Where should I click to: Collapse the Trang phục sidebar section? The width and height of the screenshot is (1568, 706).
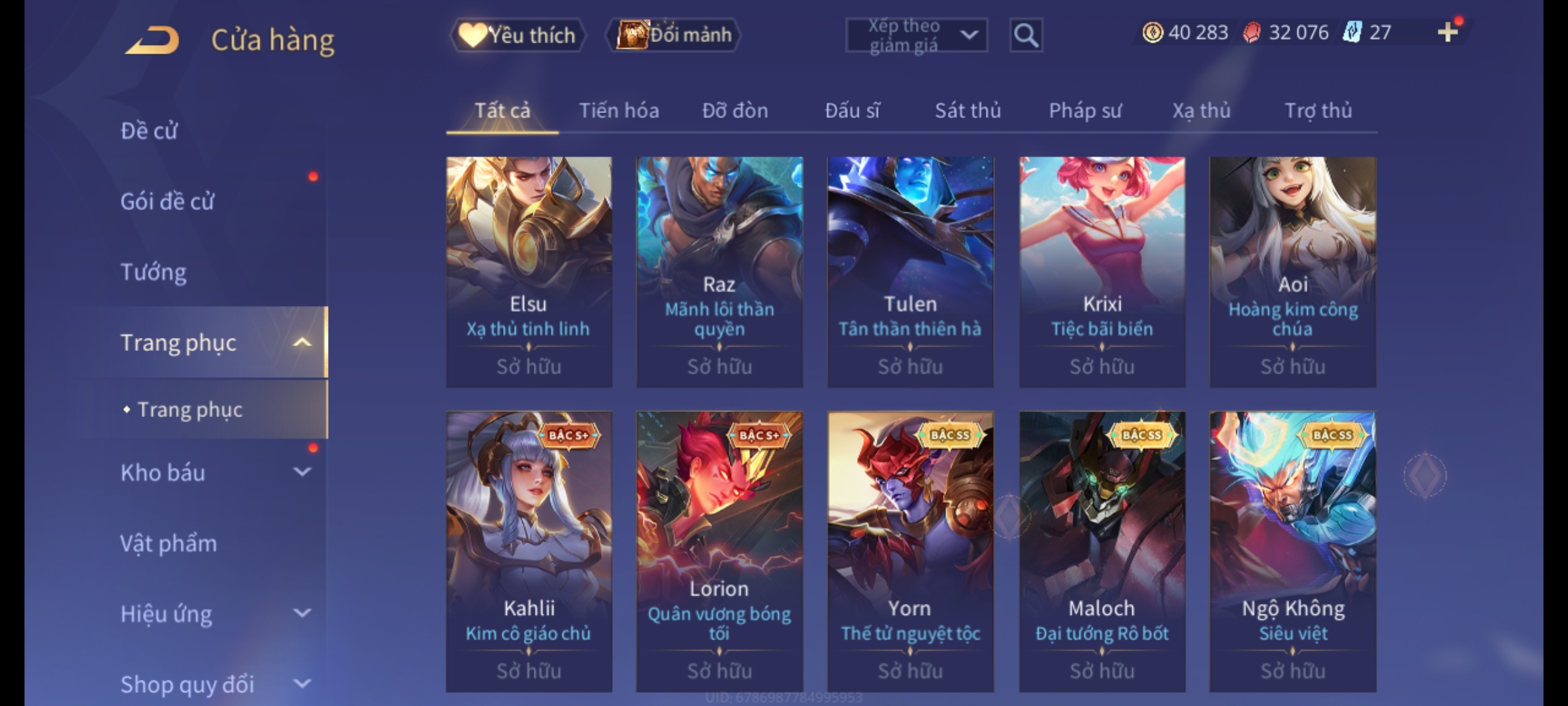point(302,342)
